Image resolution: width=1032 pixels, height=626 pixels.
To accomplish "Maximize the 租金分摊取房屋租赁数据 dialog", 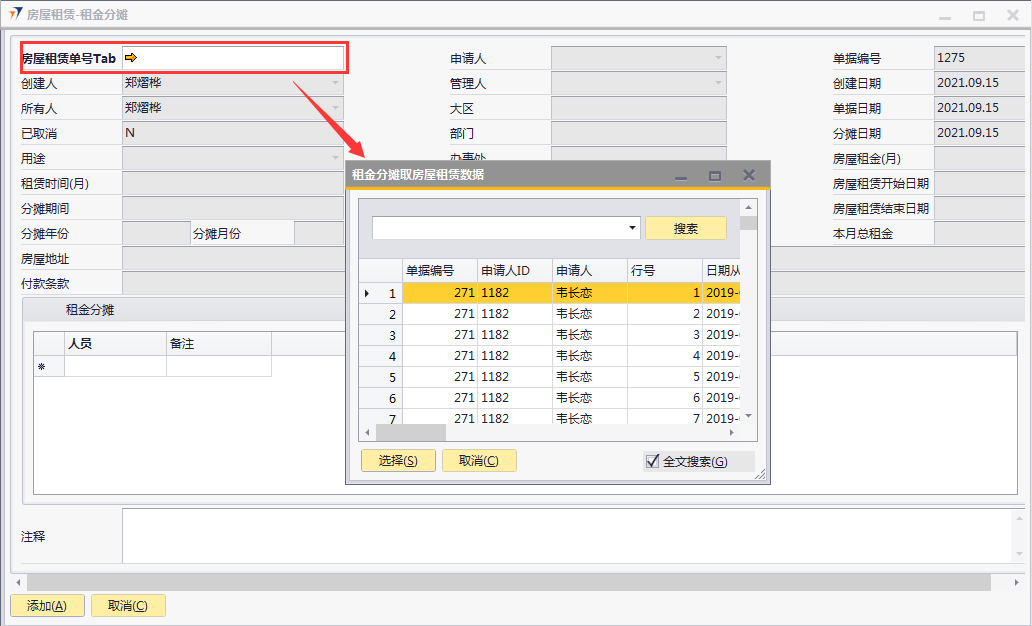I will [715, 175].
